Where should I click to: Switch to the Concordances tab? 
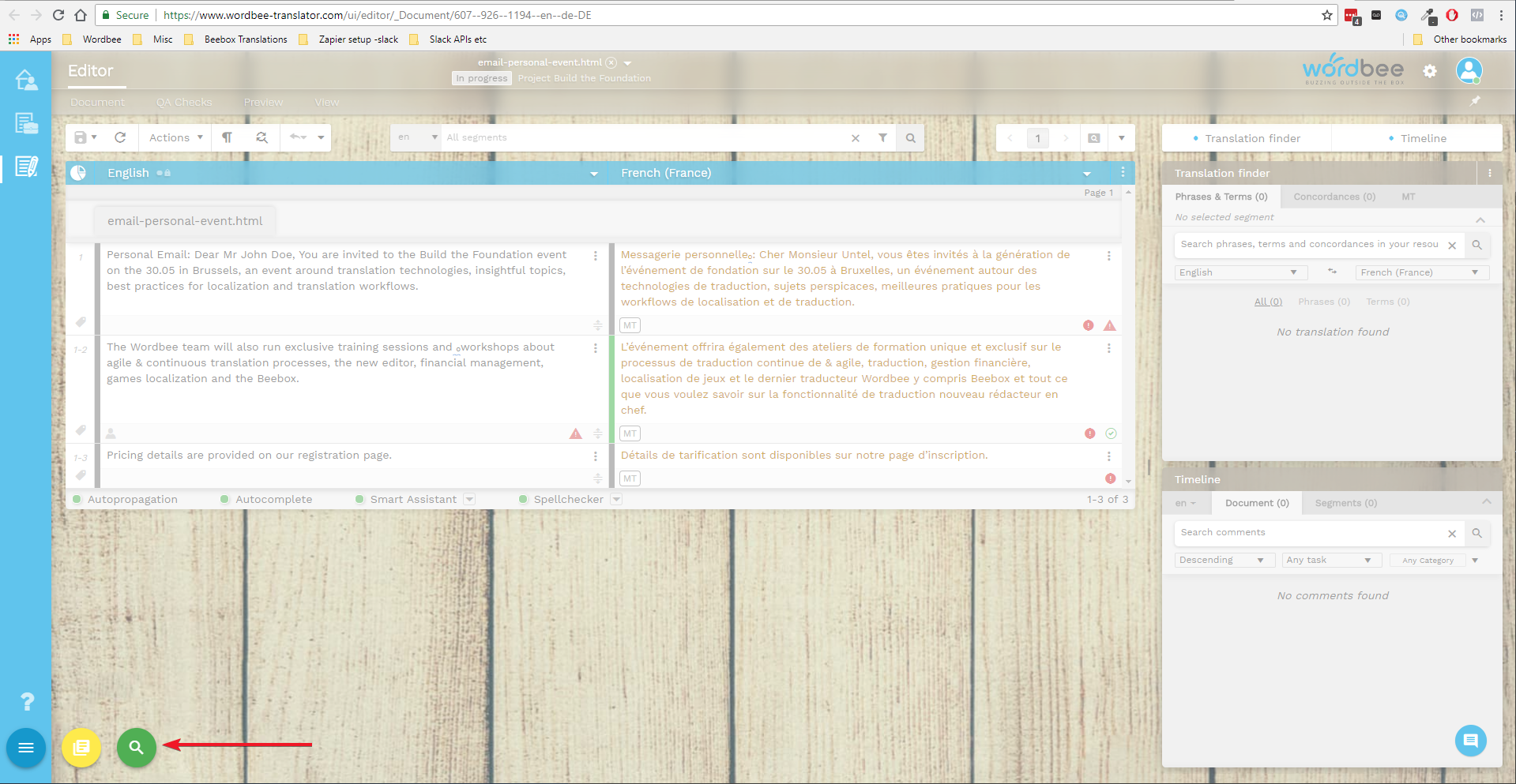tap(1334, 197)
